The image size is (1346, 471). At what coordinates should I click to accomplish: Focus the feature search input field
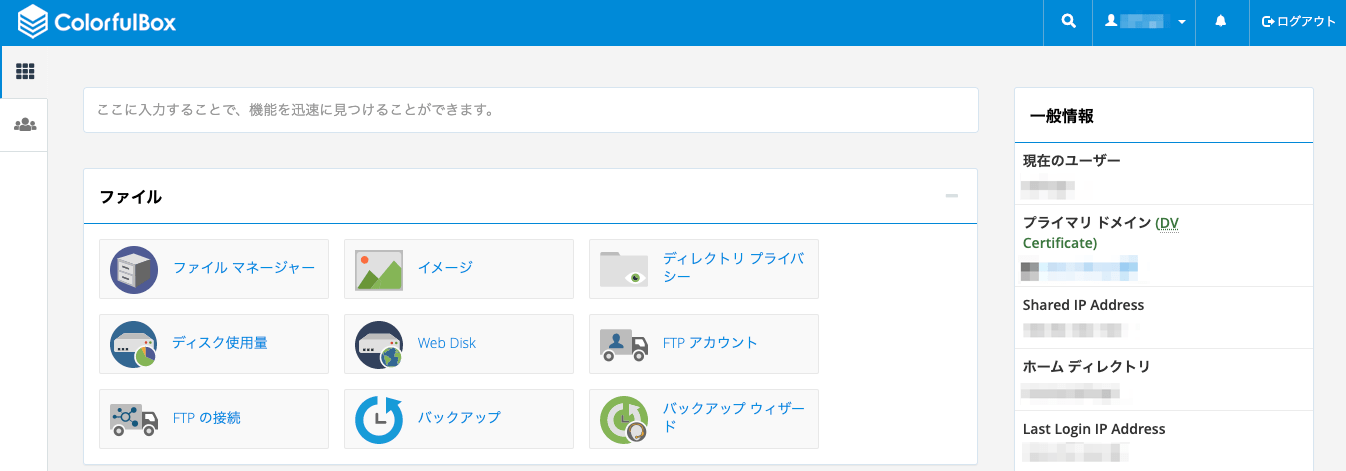pyautogui.click(x=530, y=110)
